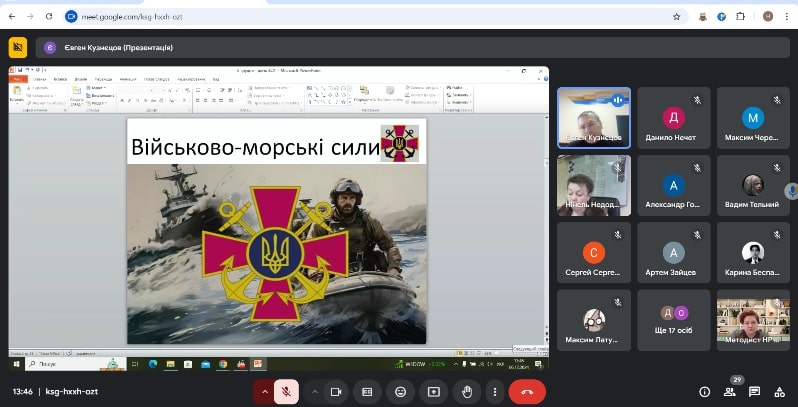Open more options three-dot menu in Meet
798x407 pixels.
pyautogui.click(x=494, y=392)
